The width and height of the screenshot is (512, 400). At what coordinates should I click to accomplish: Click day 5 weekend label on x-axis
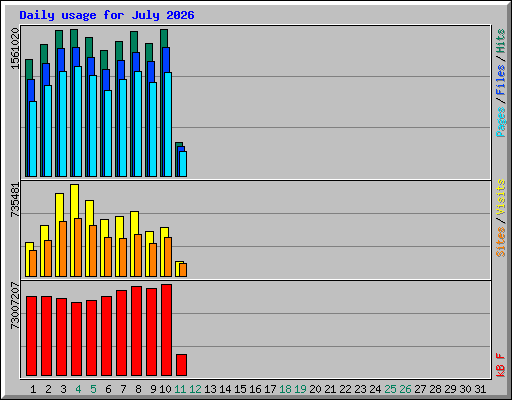tap(93, 389)
